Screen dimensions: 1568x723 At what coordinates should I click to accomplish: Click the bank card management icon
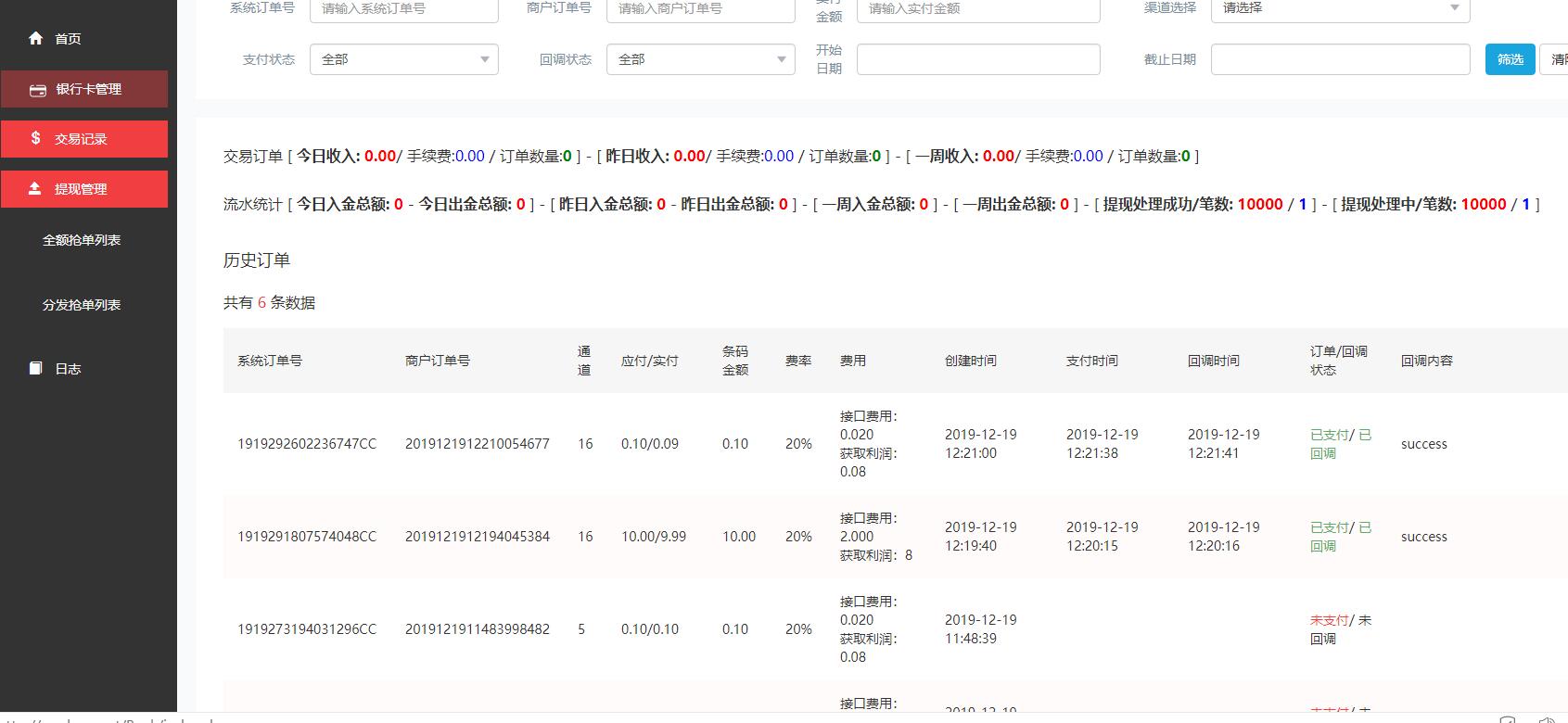38,90
